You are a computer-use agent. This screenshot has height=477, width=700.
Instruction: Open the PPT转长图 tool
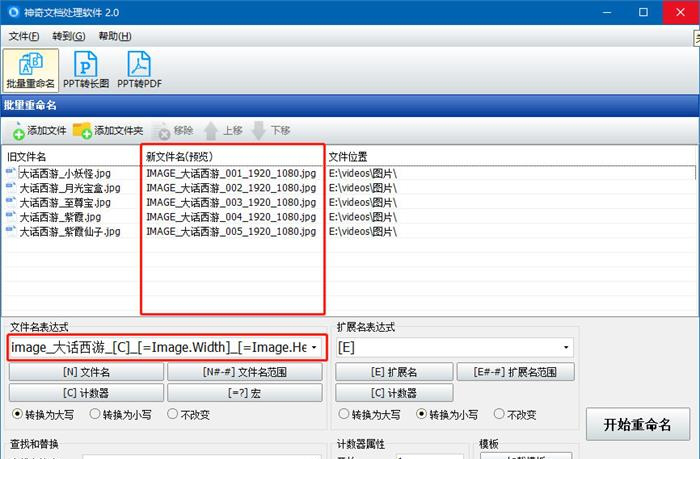coord(87,70)
